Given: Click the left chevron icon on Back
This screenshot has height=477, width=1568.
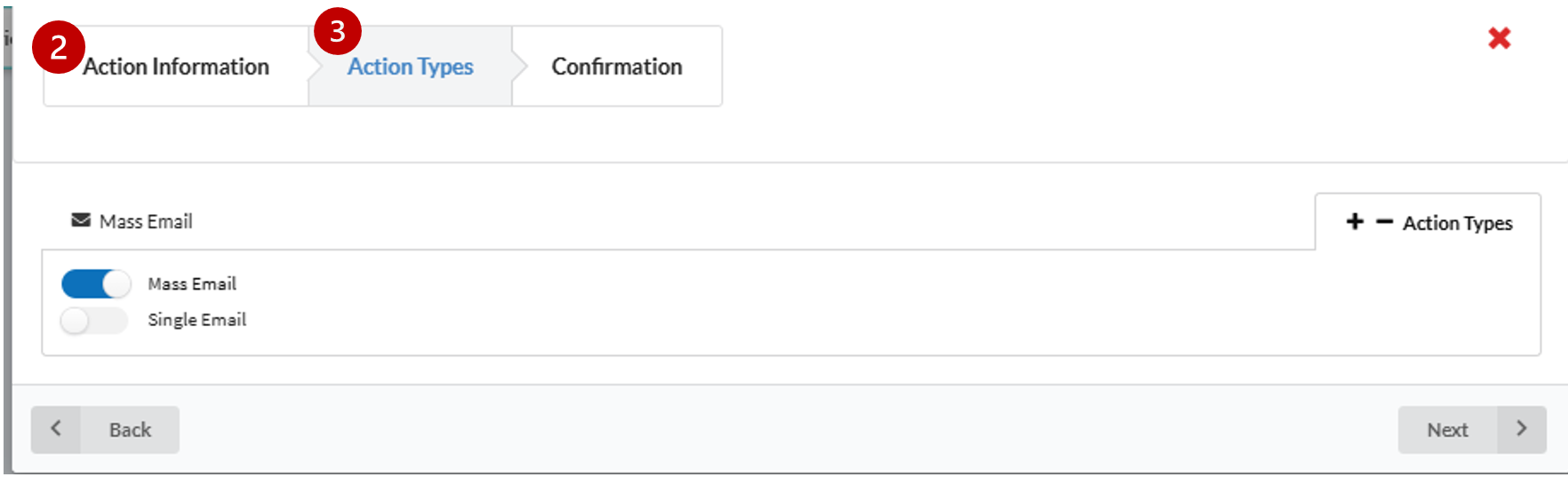Looking at the screenshot, I should 56,429.
